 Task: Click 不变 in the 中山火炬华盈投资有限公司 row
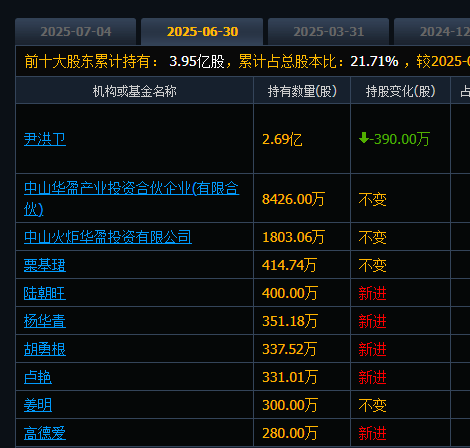coord(372,238)
